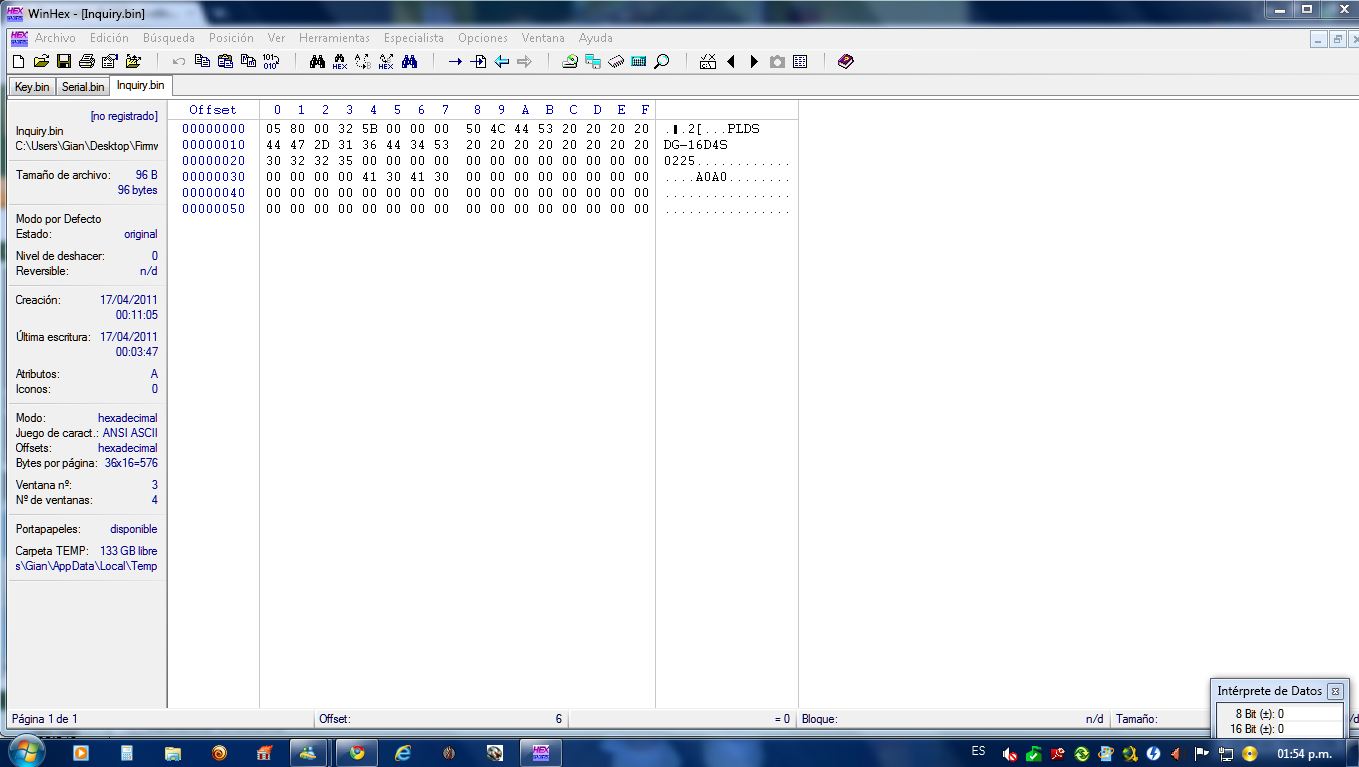
Task: Click the Offset column header
Action: pos(213,109)
